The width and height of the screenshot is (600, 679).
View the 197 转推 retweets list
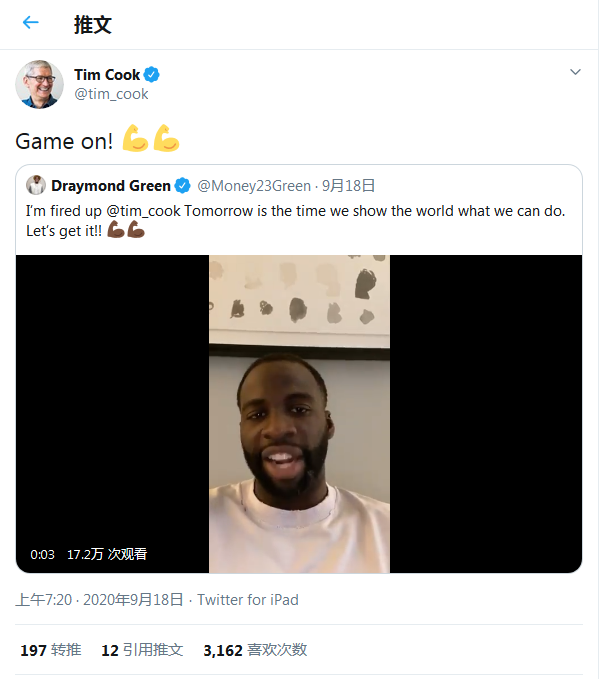[x=50, y=650]
